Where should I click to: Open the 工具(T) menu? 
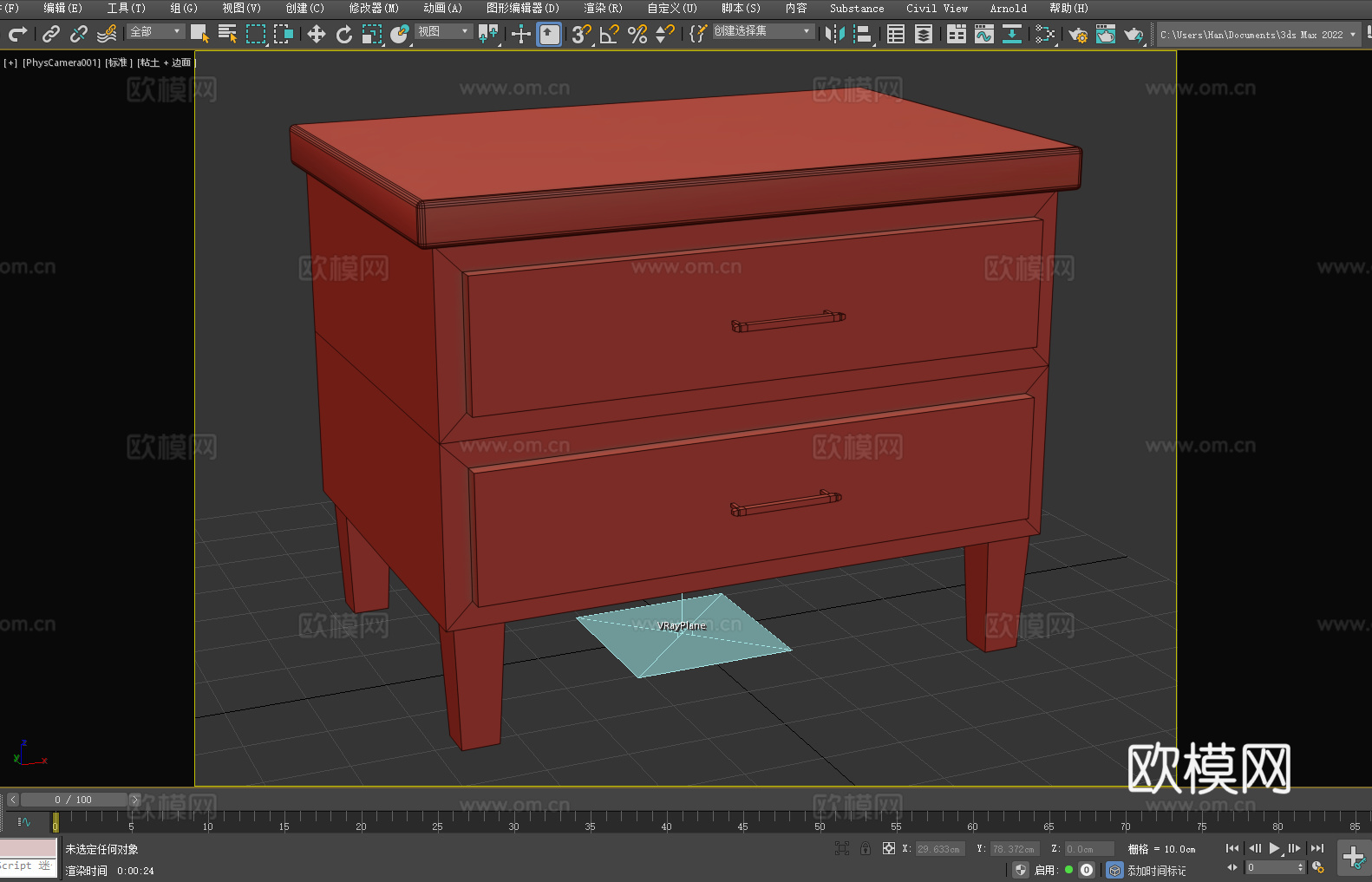click(x=127, y=8)
